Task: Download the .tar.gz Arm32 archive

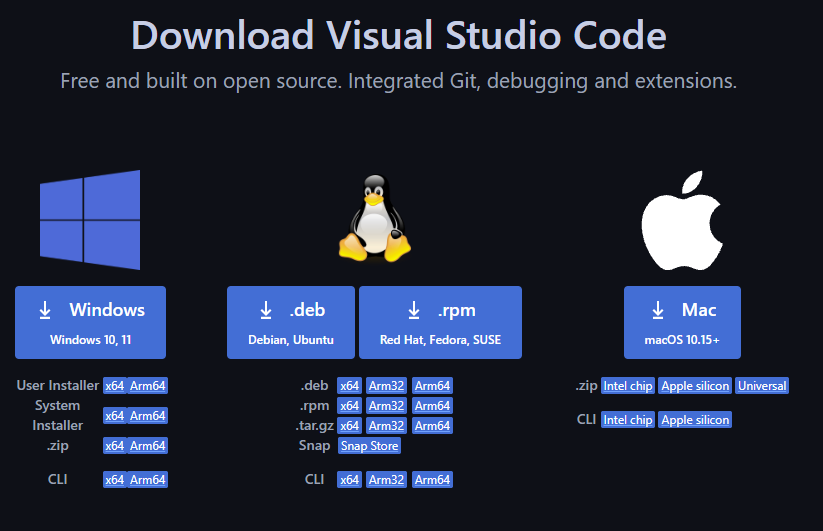Action: 386,426
